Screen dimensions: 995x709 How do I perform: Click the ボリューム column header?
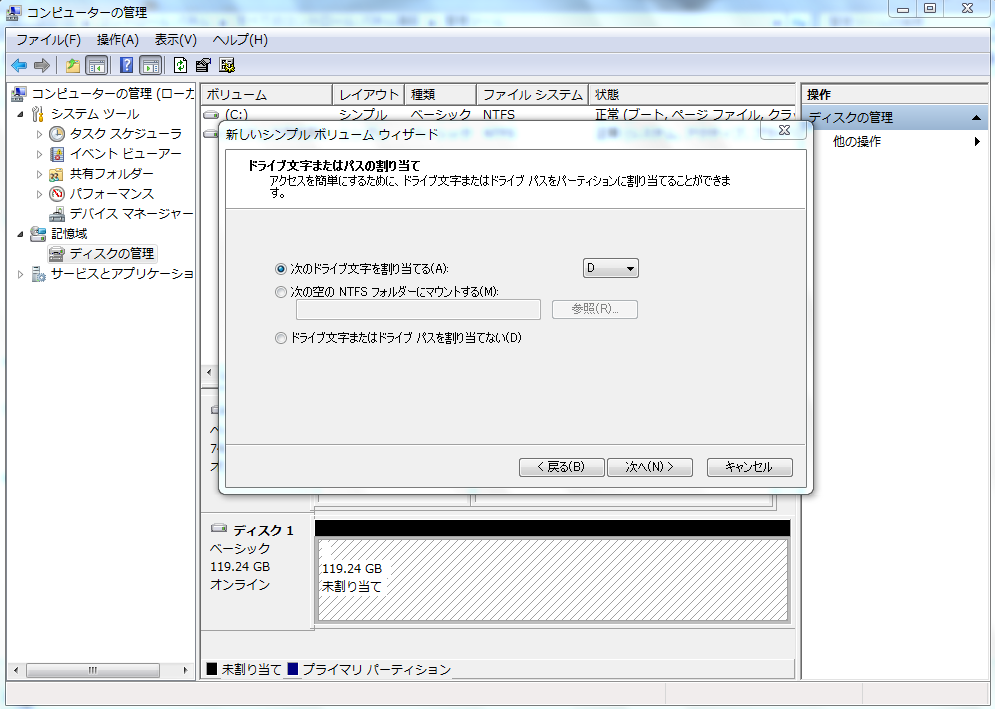click(x=267, y=95)
